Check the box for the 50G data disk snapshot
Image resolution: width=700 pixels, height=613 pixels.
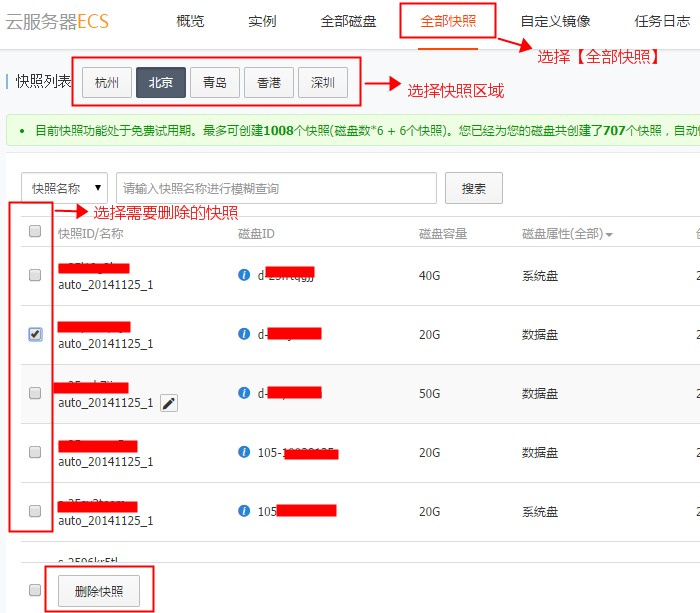click(x=35, y=393)
